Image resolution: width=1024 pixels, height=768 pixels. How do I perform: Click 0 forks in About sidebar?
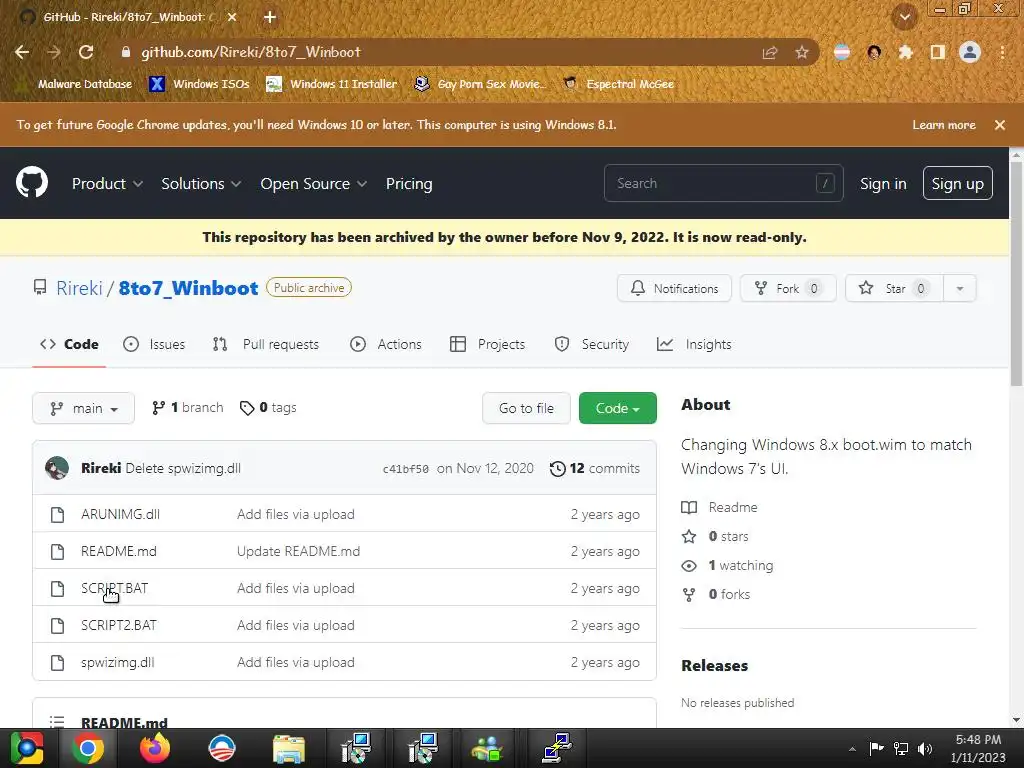click(716, 594)
